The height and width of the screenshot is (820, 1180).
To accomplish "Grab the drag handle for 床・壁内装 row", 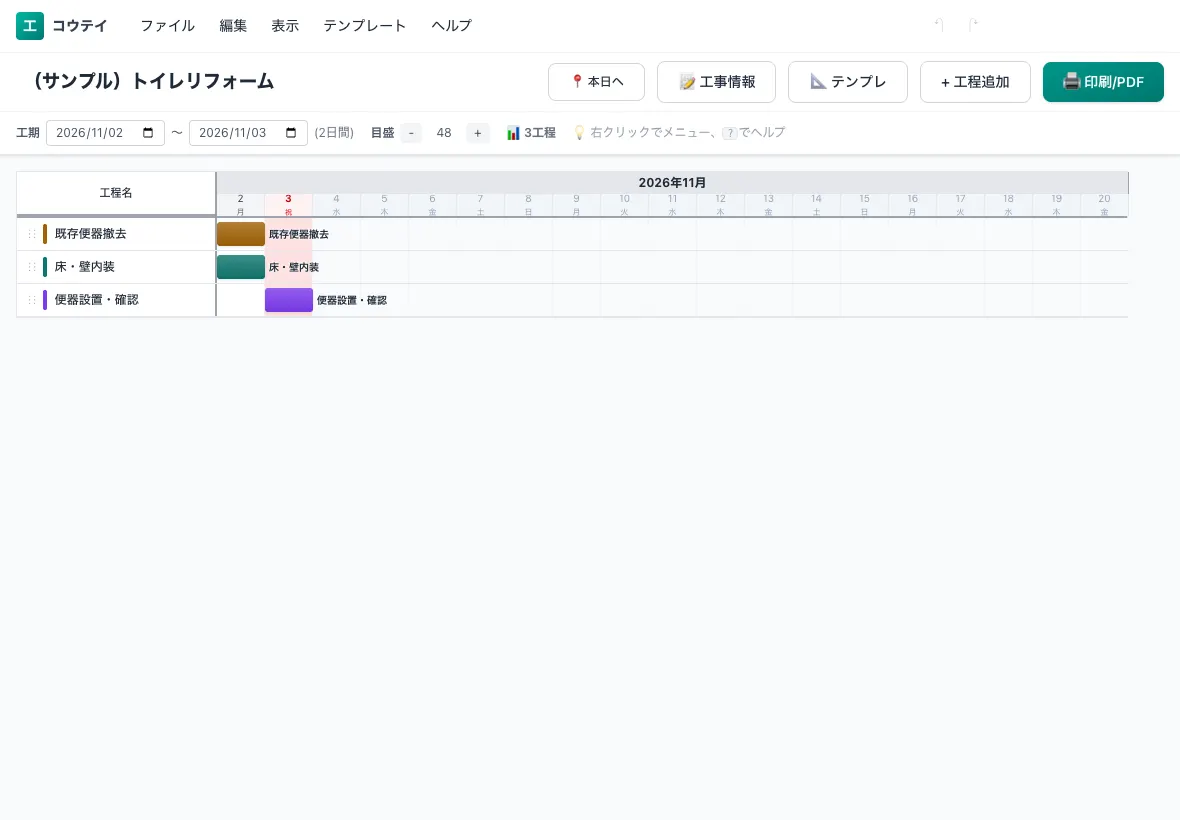I will pyautogui.click(x=32, y=267).
